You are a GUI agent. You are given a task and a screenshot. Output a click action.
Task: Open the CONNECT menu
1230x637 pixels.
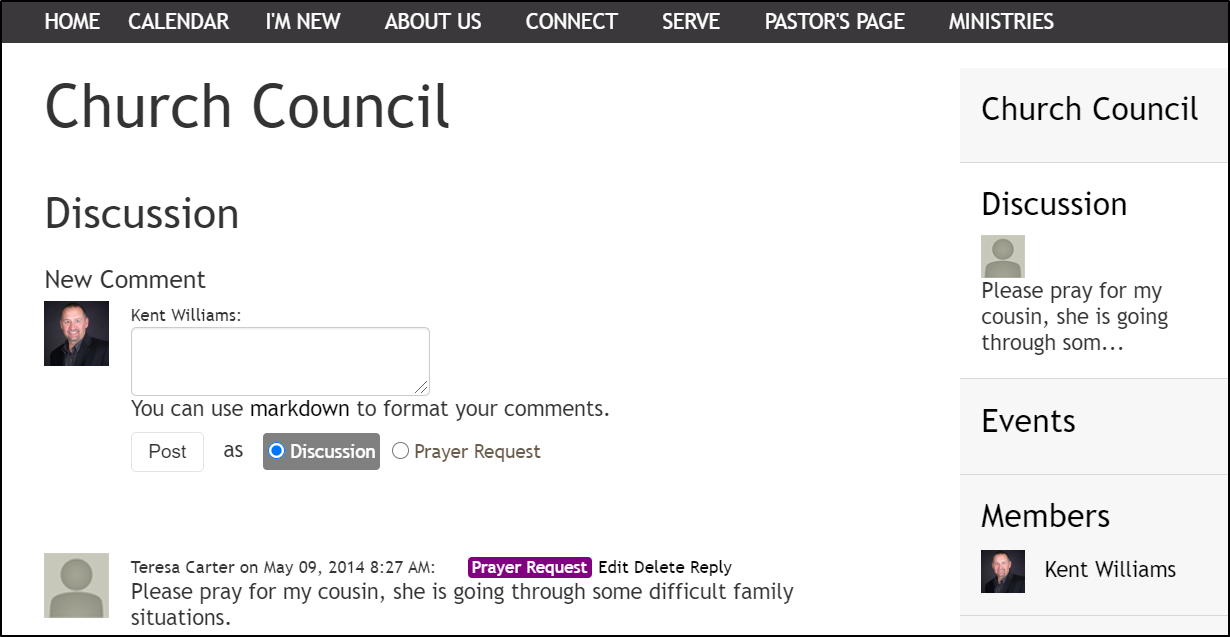coord(571,21)
